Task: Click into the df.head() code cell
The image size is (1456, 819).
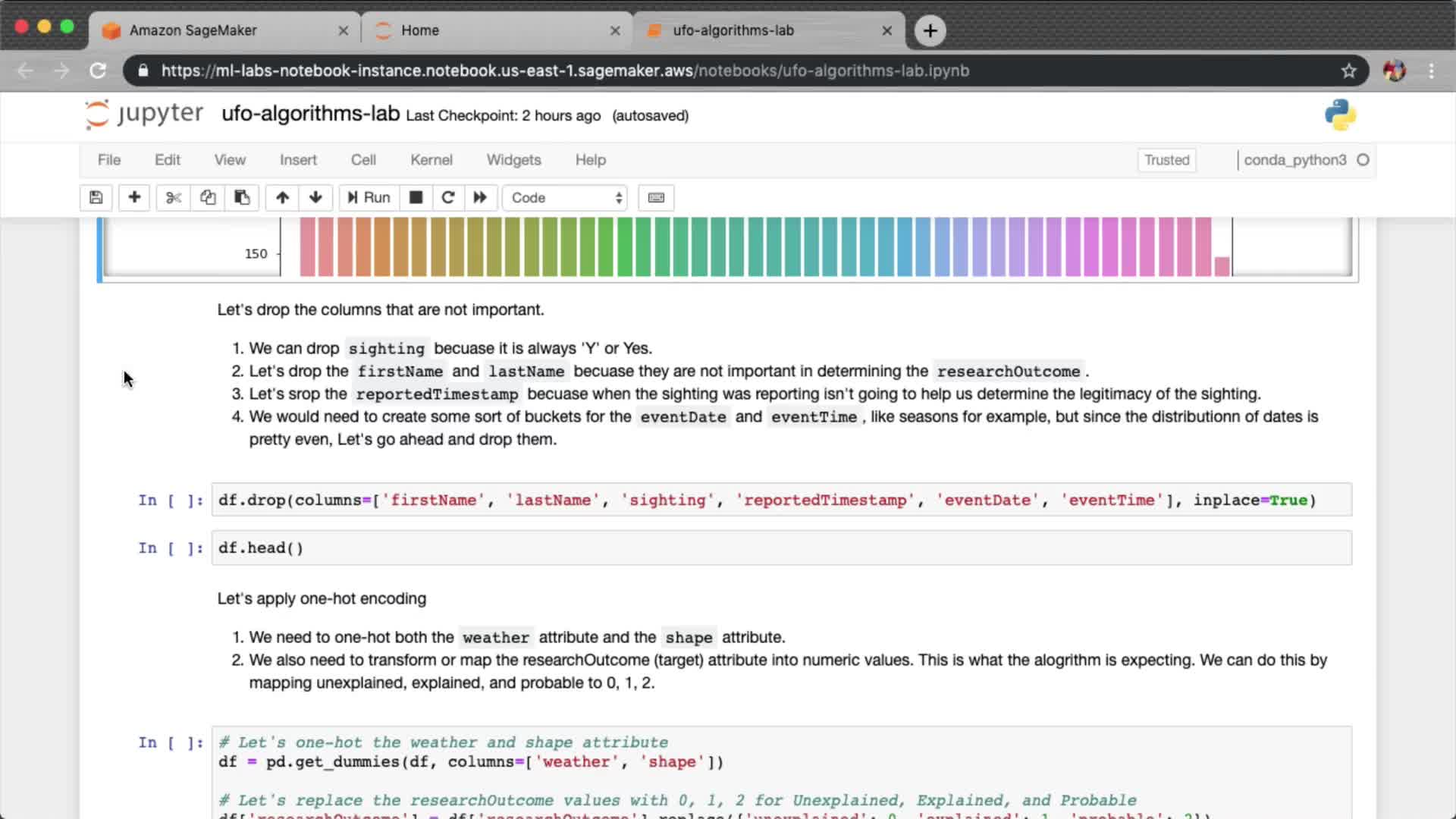Action: point(781,548)
